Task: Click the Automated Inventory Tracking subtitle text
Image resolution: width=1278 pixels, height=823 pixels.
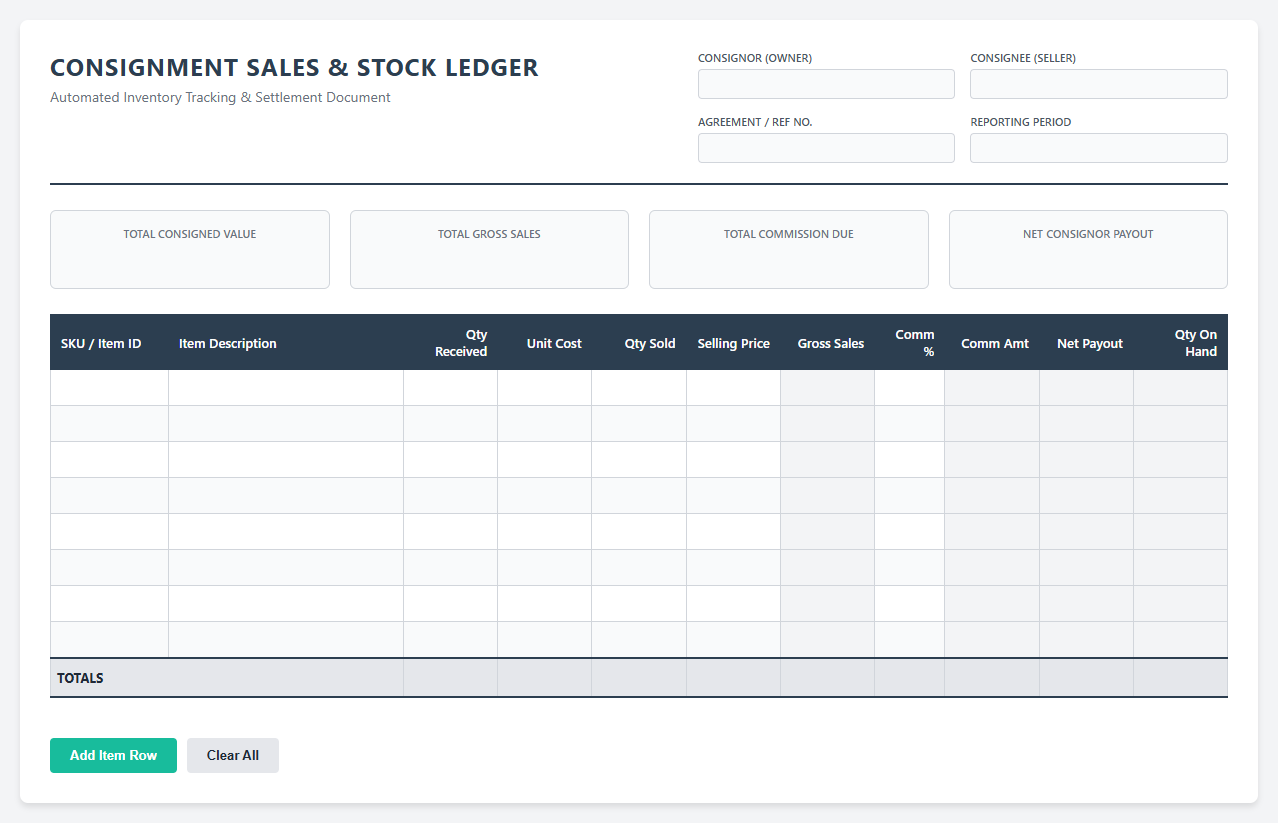Action: tap(220, 97)
